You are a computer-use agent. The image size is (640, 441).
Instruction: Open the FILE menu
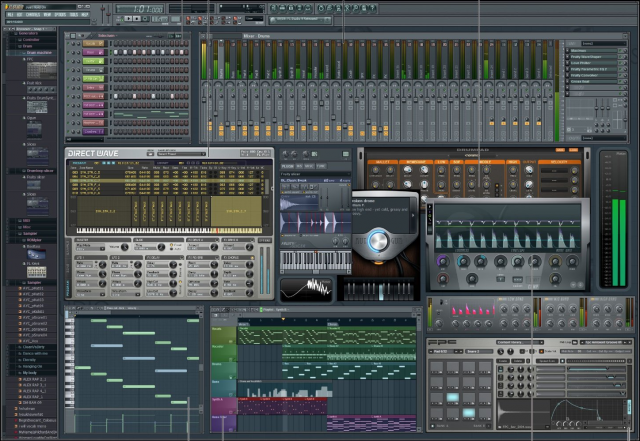point(9,15)
